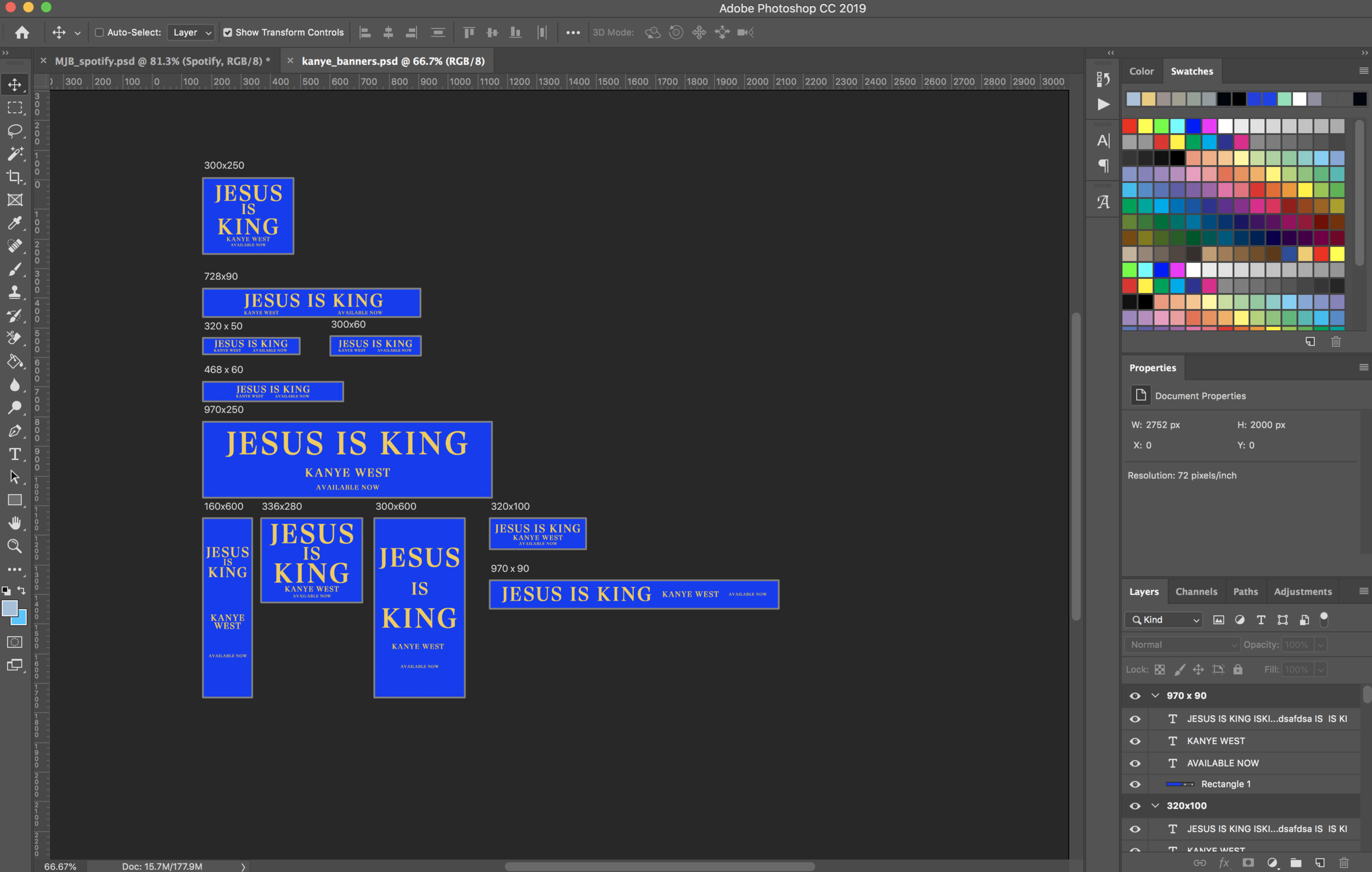The image size is (1372, 872).
Task: Select the Move tool
Action: (x=15, y=85)
